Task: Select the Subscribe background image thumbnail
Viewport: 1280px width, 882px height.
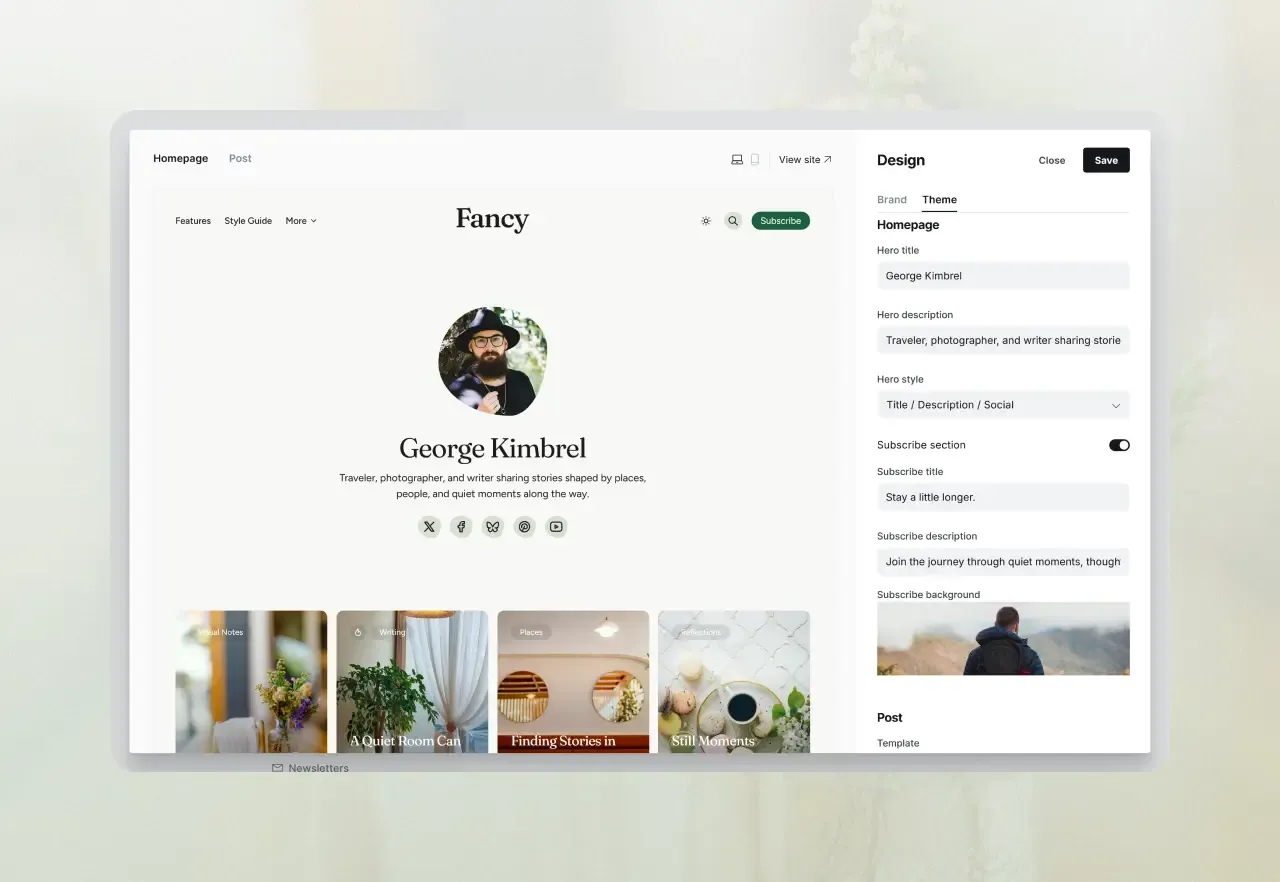Action: 1003,638
